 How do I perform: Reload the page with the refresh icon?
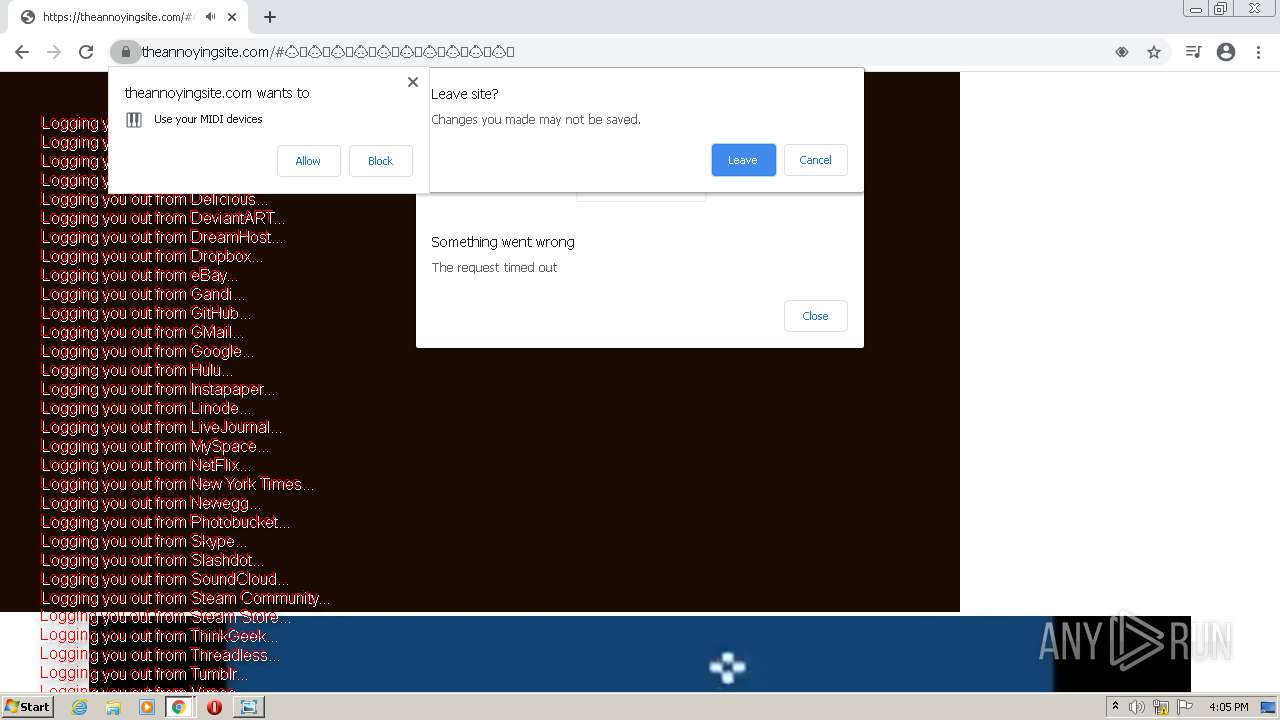(x=86, y=52)
